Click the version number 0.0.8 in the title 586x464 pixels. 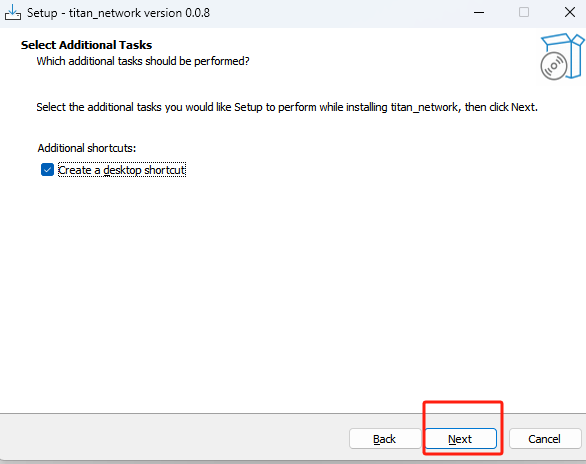pos(198,13)
